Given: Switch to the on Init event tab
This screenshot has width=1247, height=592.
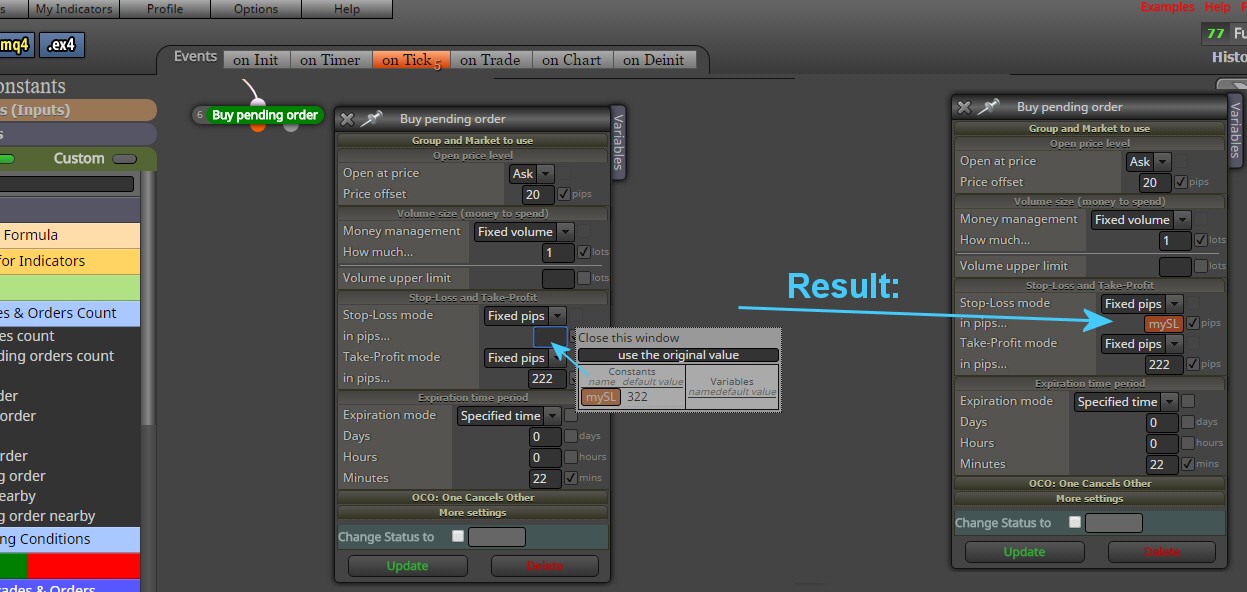Looking at the screenshot, I should 256,60.
